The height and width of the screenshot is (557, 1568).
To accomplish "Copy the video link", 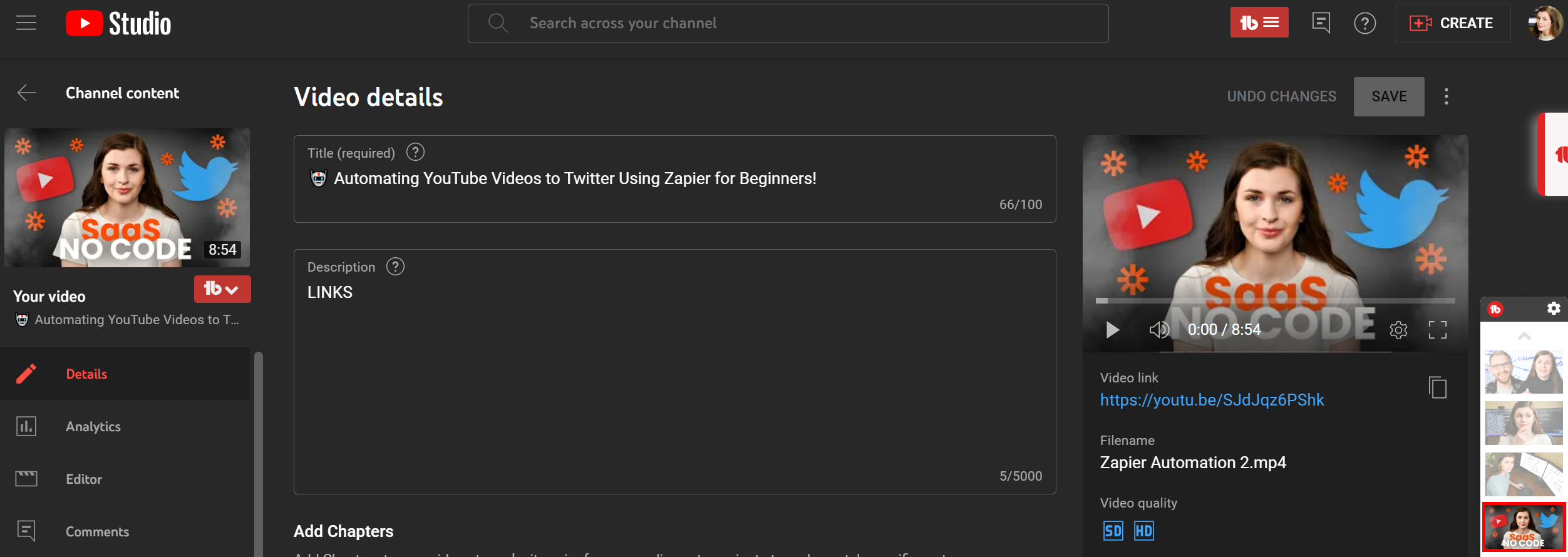I will 1438,387.
